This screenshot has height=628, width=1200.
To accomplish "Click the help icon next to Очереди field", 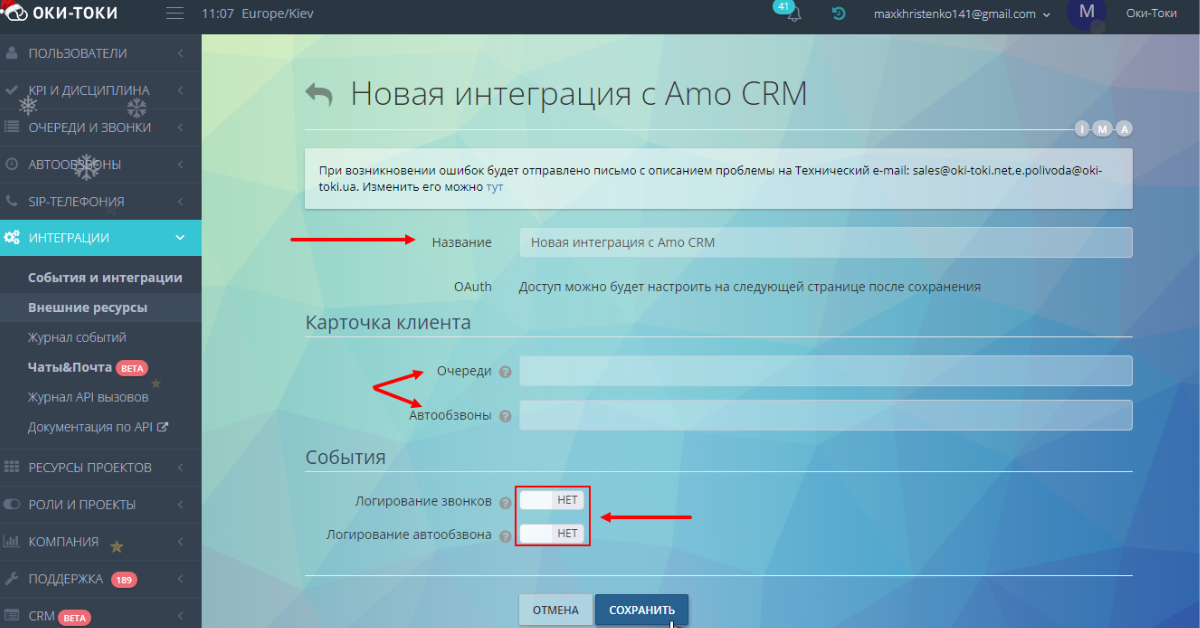I will 506,371.
